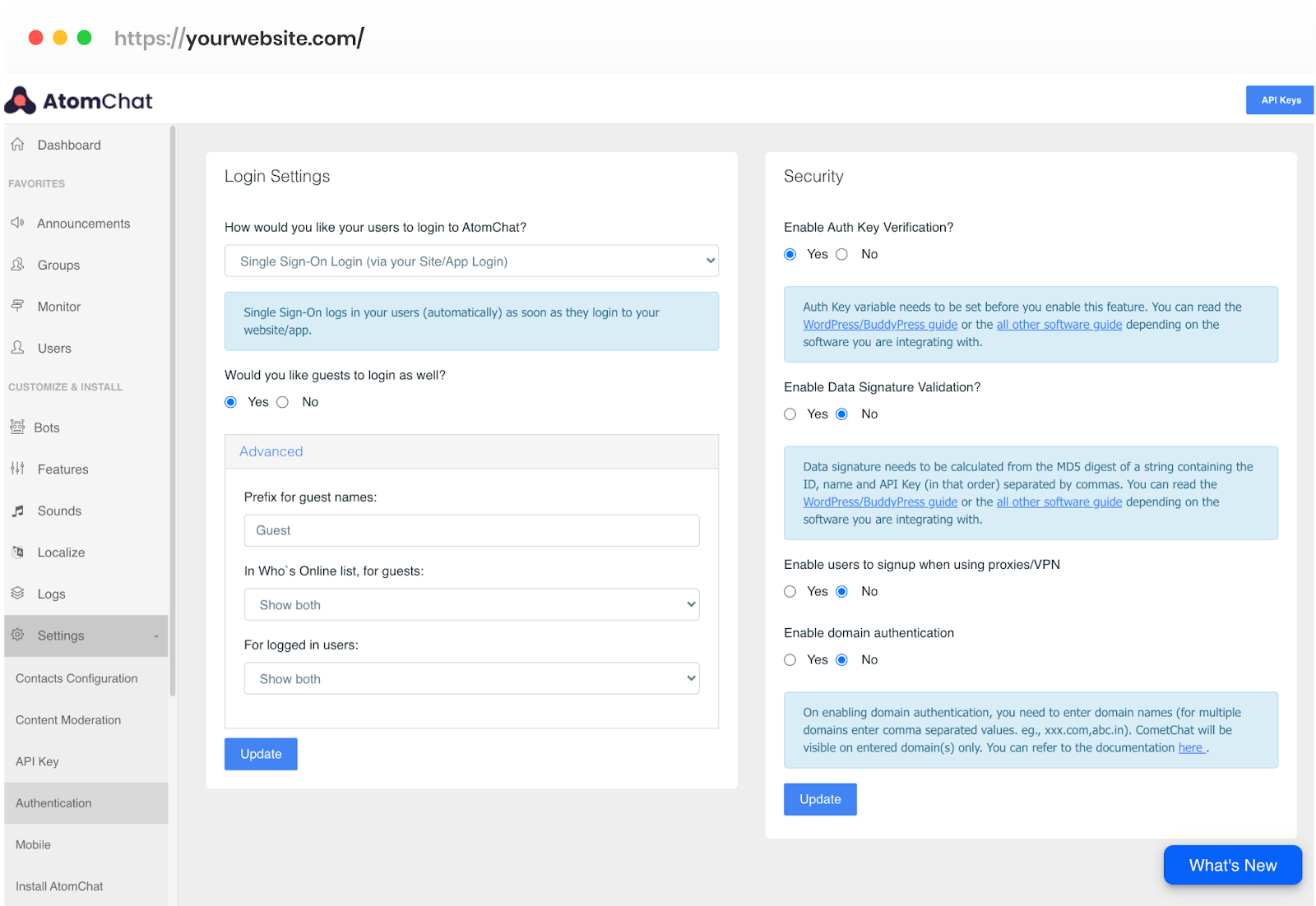Click the guest name prefix input field

coord(471,530)
